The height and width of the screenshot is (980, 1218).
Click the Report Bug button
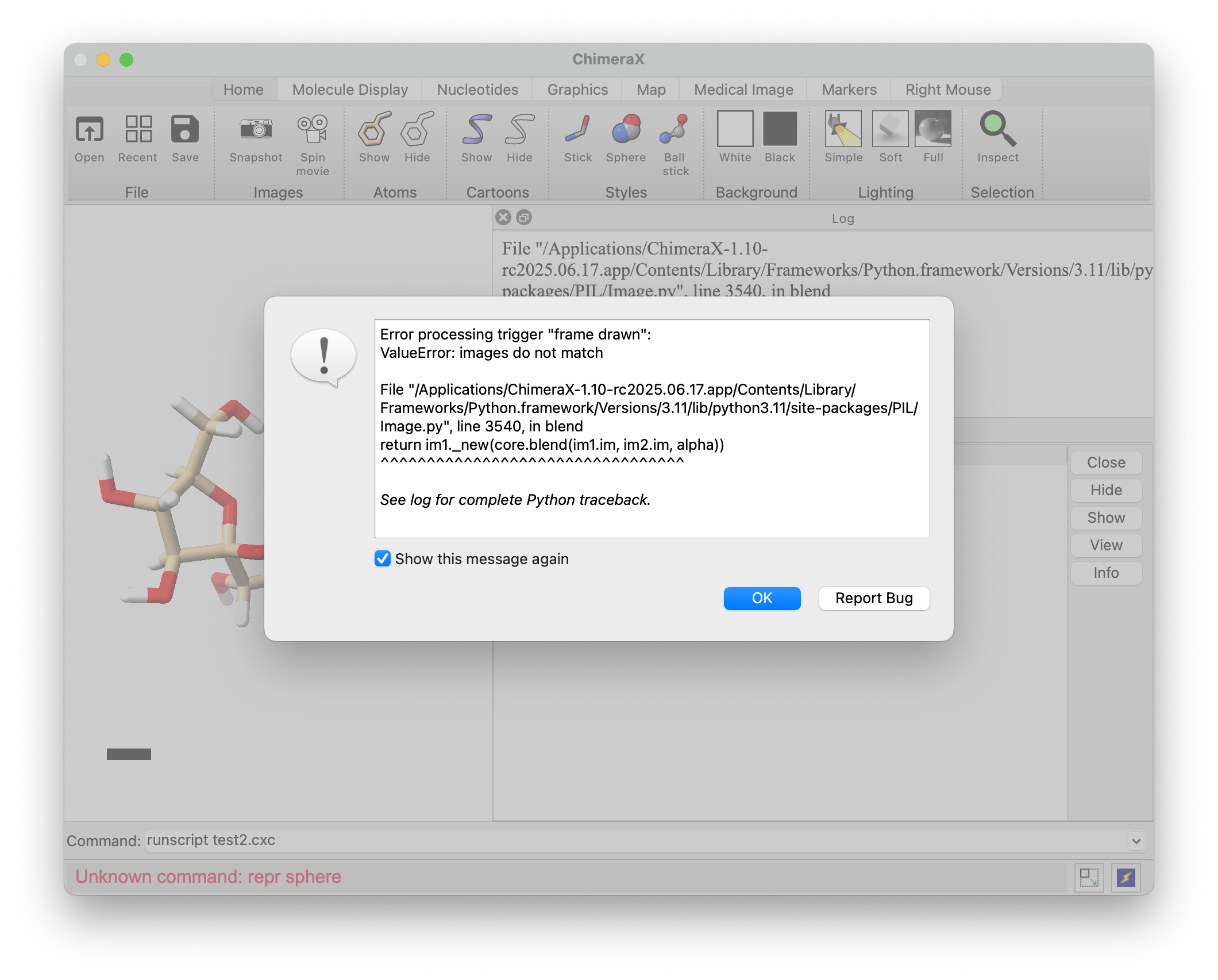tap(873, 598)
